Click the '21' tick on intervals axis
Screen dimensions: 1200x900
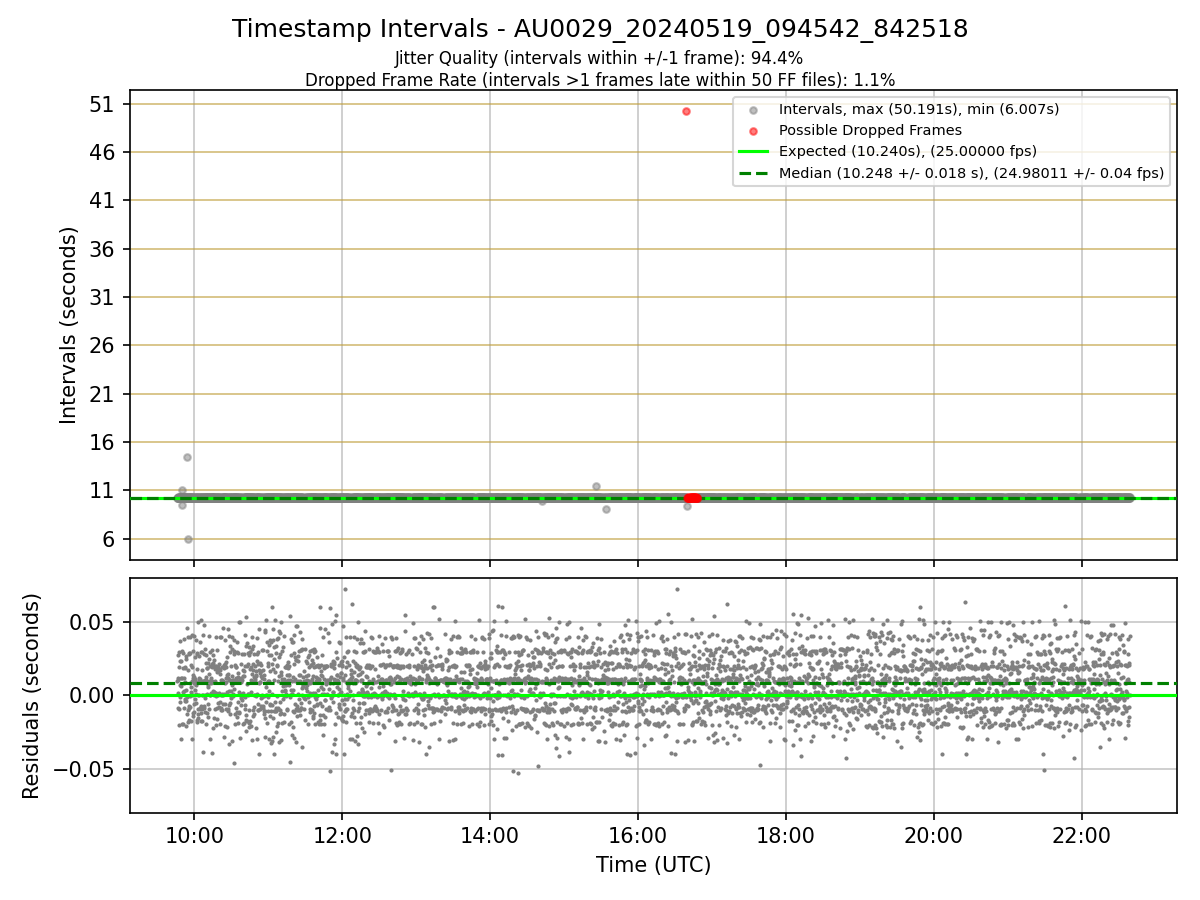coord(103,394)
